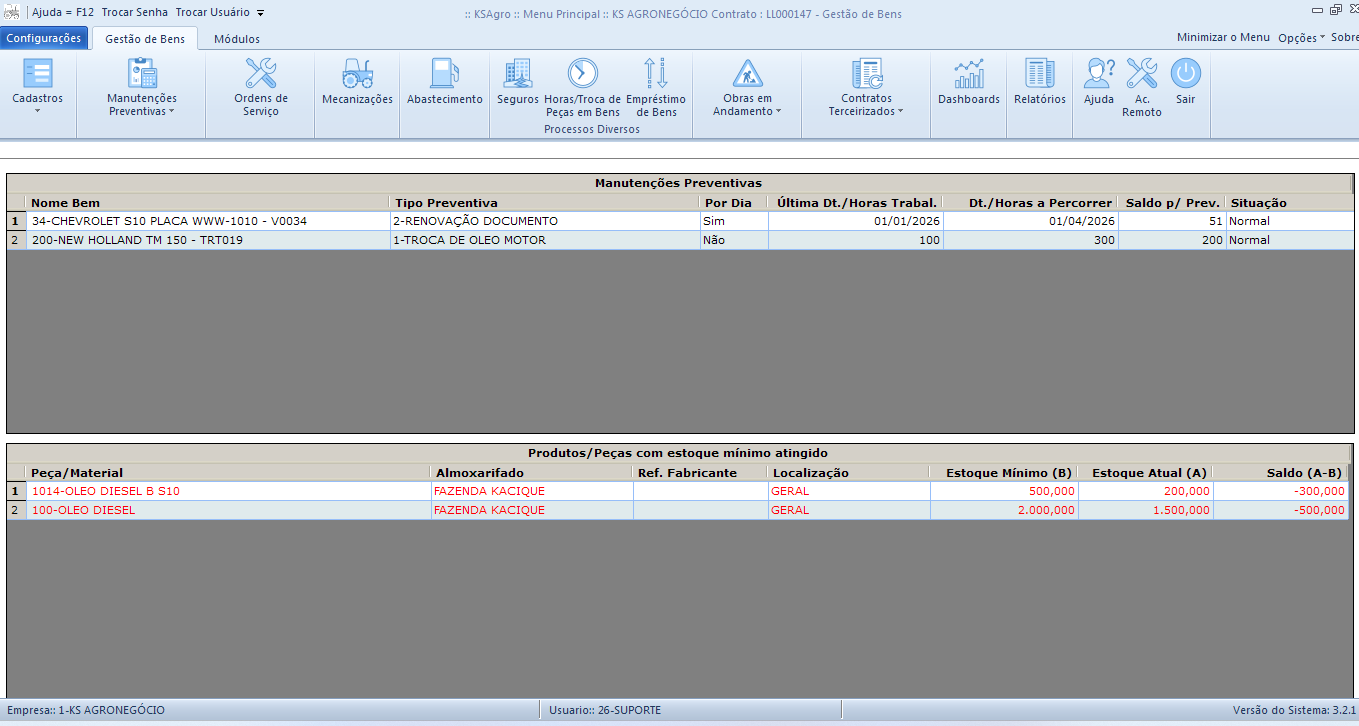Click the Mecanizações tractor icon
The height and width of the screenshot is (726, 1359).
(357, 74)
